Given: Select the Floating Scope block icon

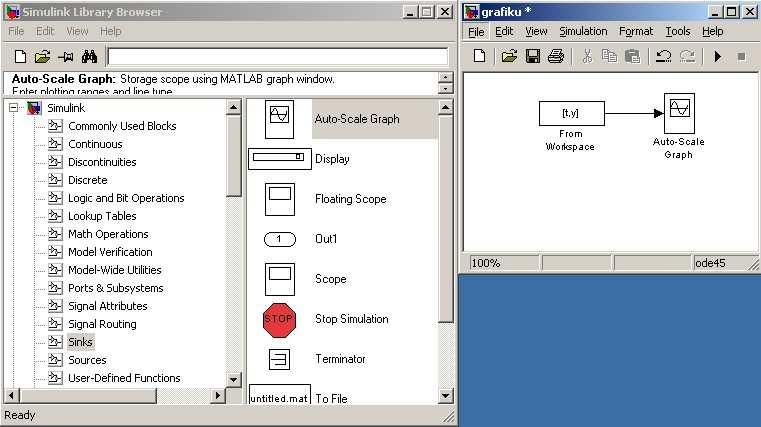Looking at the screenshot, I should tap(280, 199).
